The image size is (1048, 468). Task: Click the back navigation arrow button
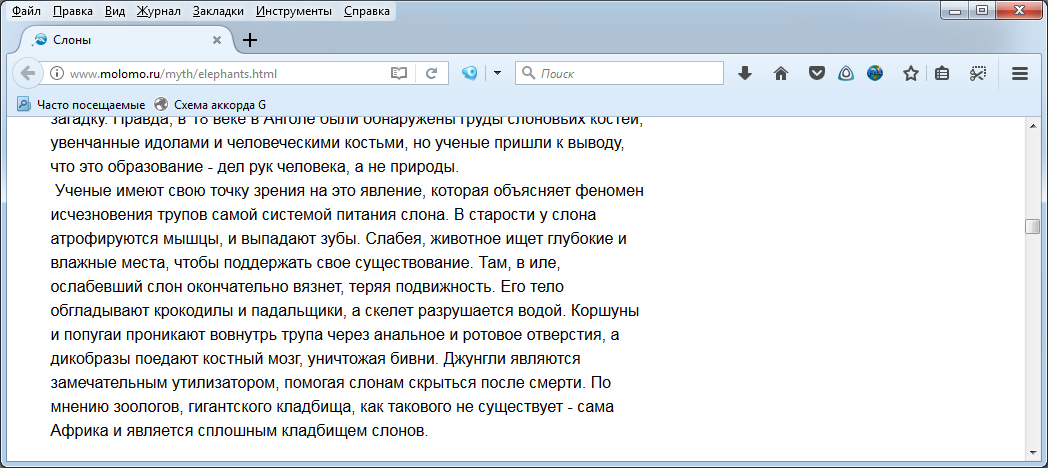tap(27, 73)
